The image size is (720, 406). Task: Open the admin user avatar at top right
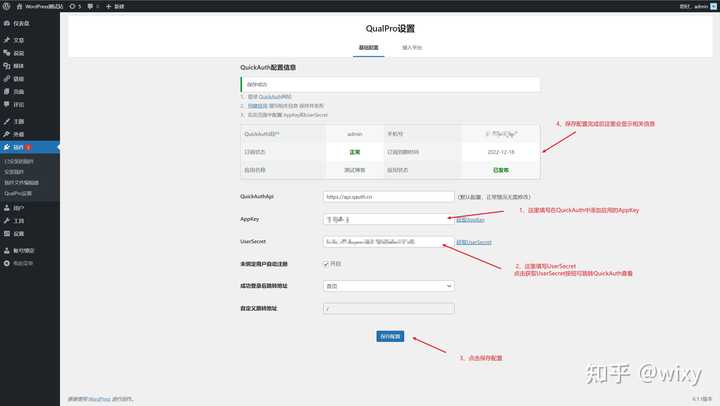pyautogui.click(x=713, y=6)
